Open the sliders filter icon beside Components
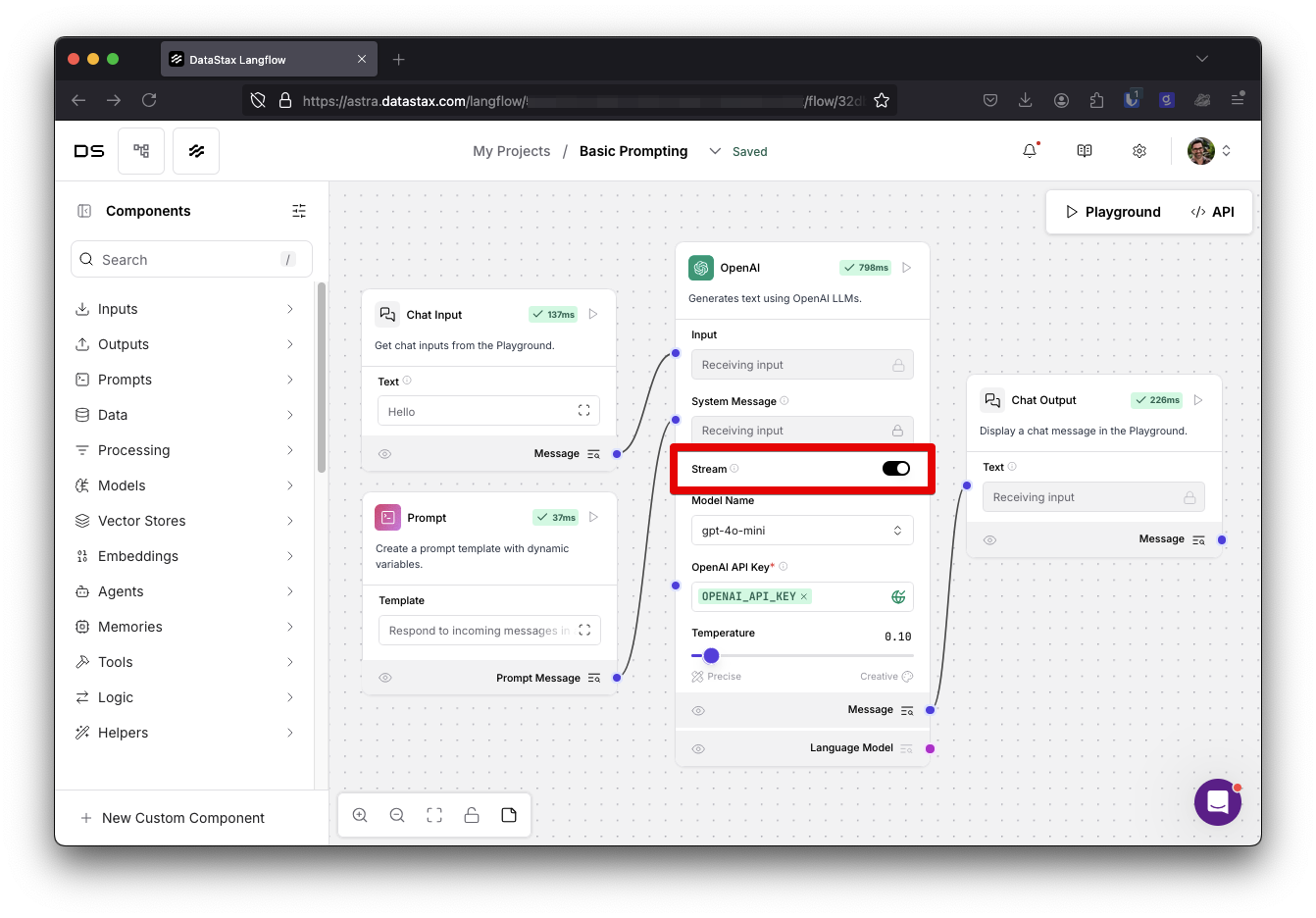This screenshot has height=918, width=1316. pos(299,210)
